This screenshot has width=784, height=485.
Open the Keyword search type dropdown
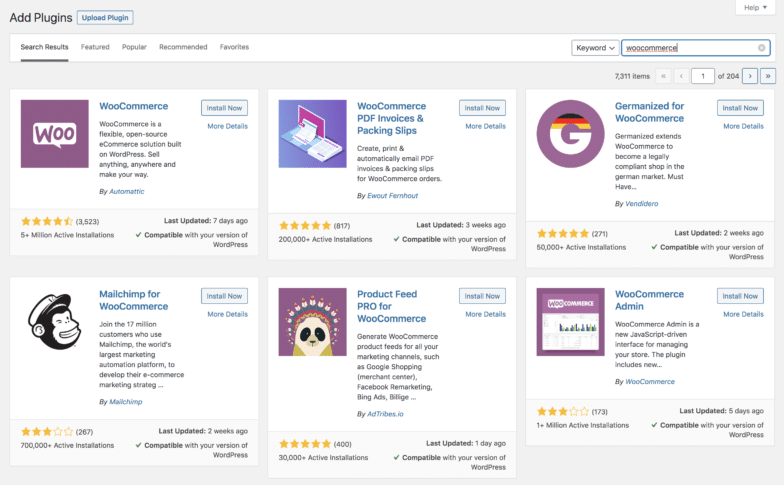tap(594, 48)
